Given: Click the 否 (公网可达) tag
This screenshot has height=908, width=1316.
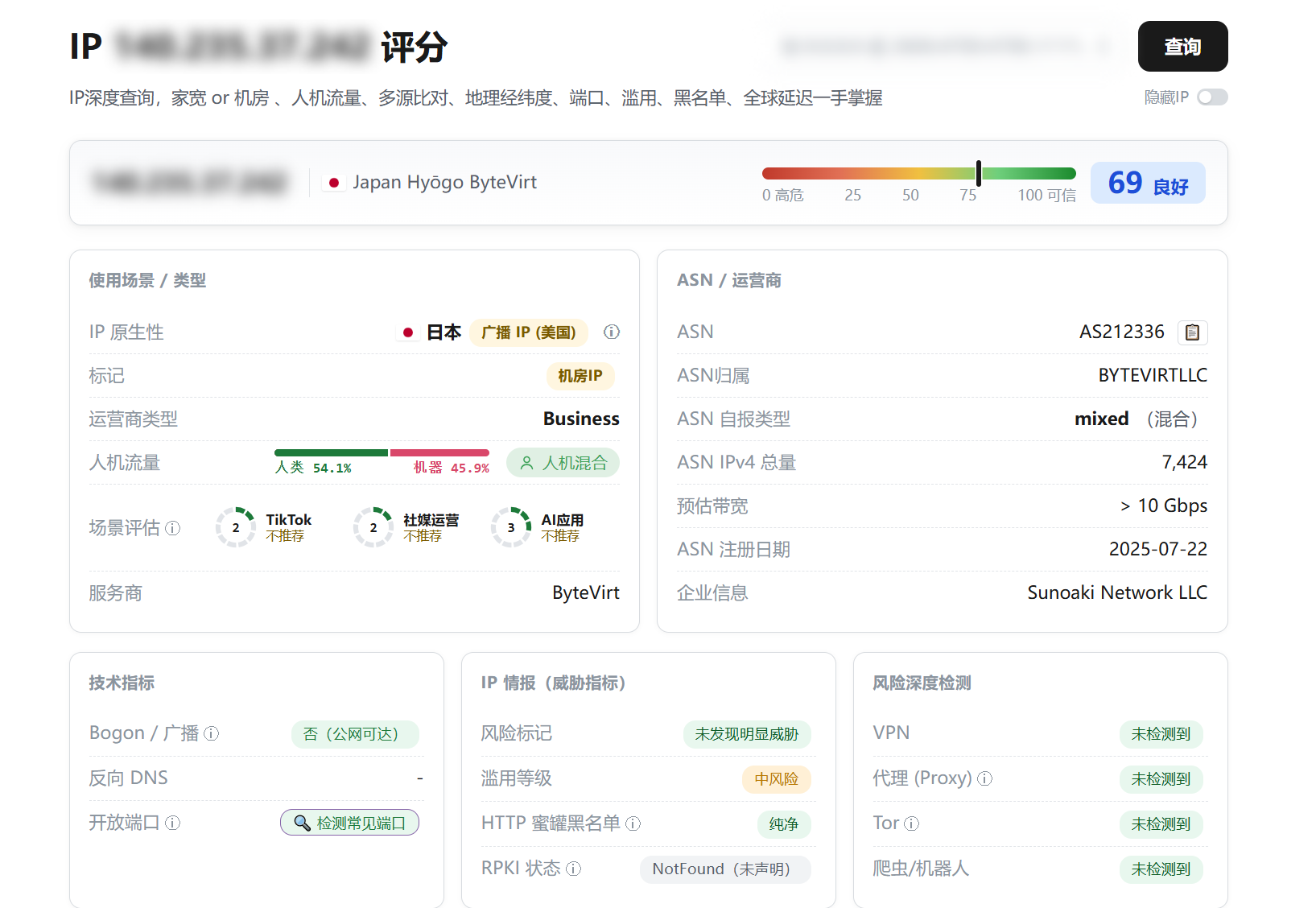Looking at the screenshot, I should point(355,734).
